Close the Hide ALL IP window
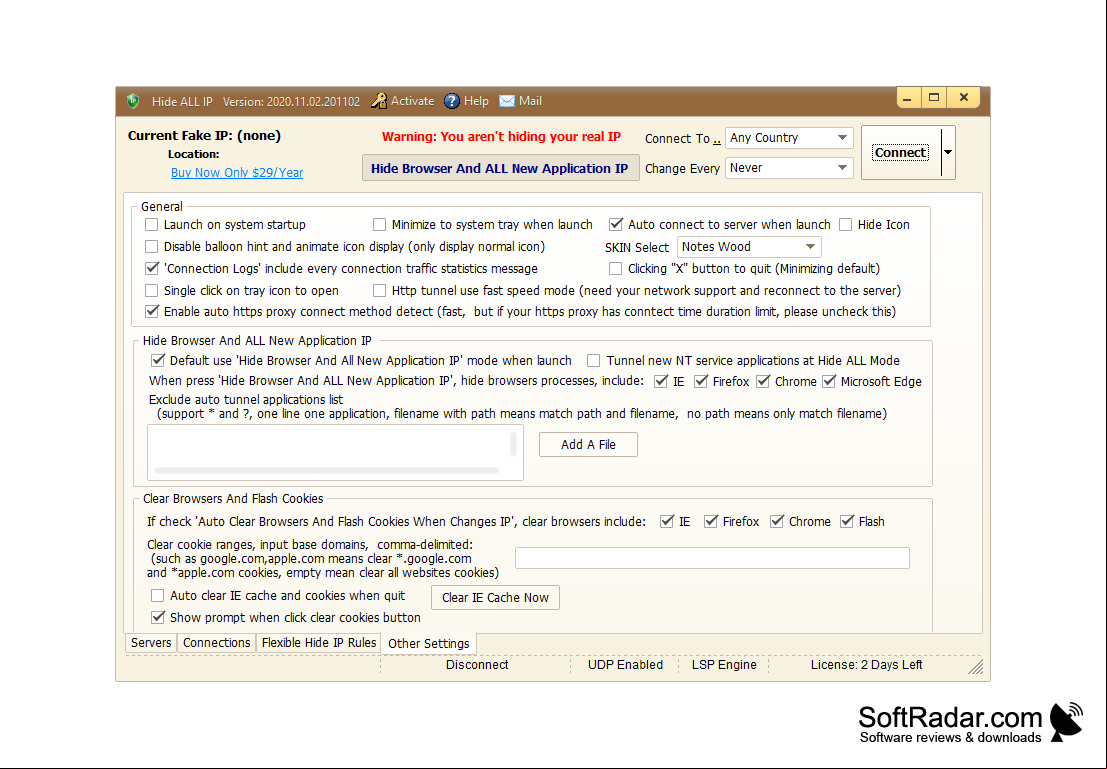The height and width of the screenshot is (769, 1107). 964,97
